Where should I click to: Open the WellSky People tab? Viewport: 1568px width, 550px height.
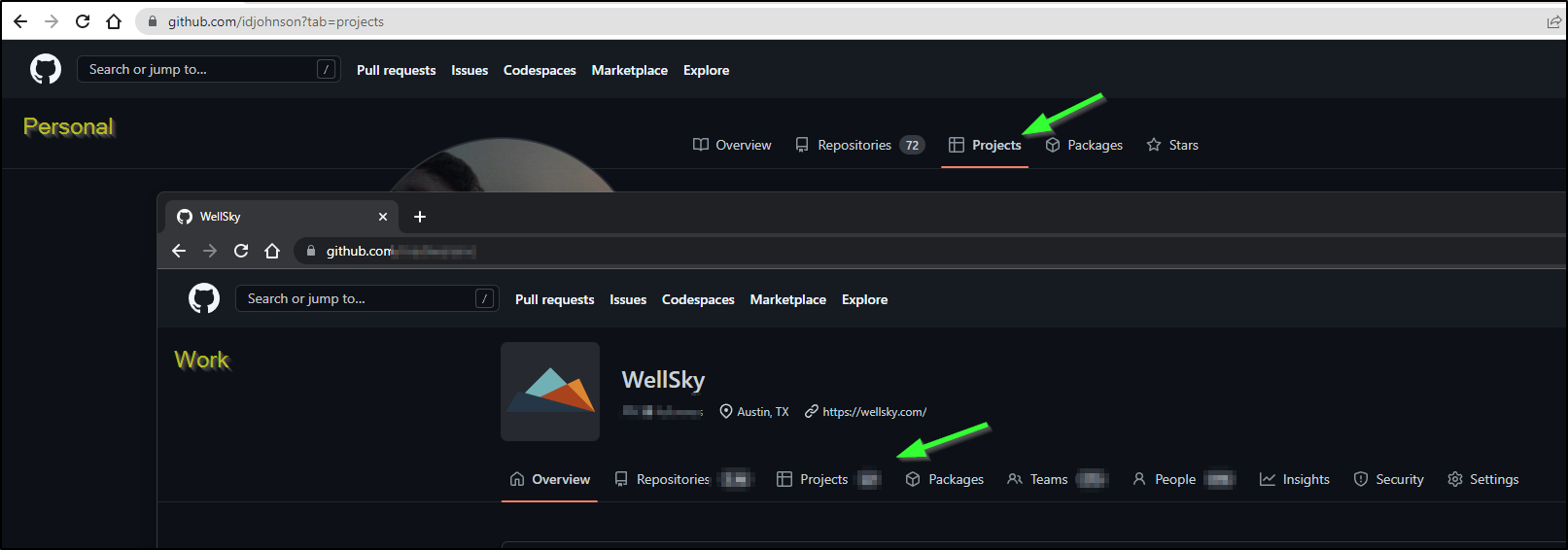coord(1183,479)
